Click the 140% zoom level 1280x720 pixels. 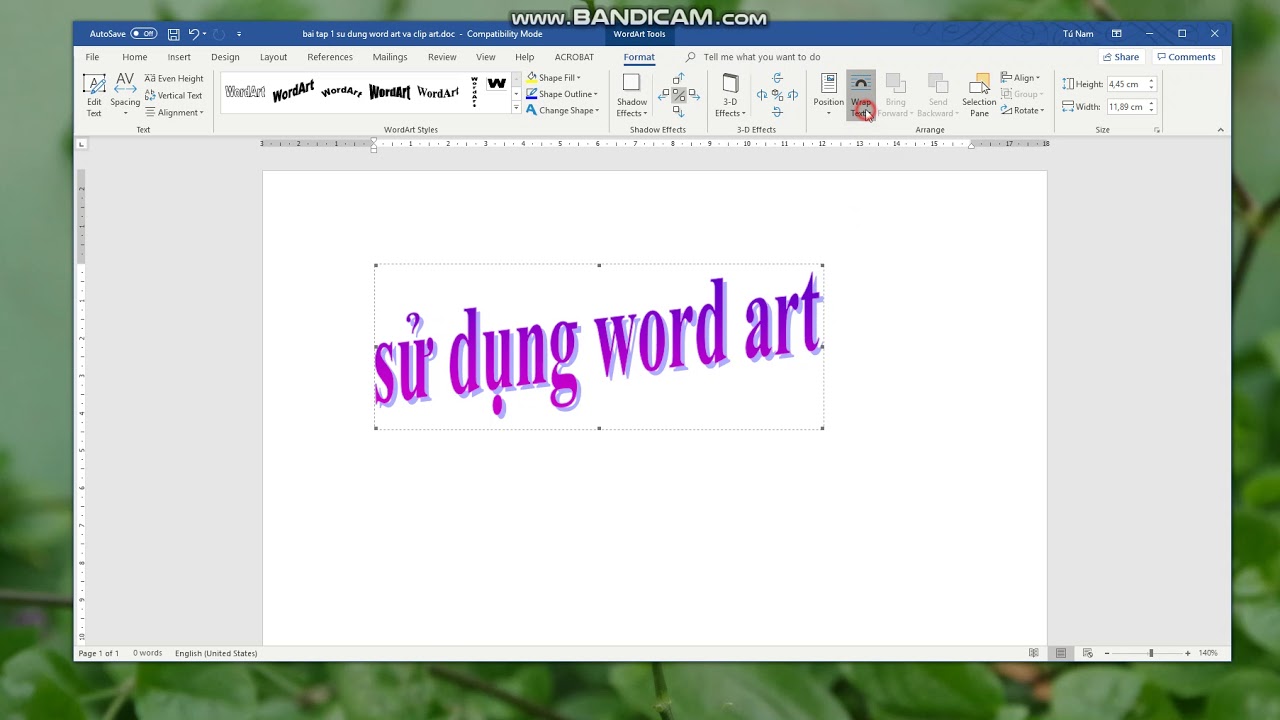coord(1208,653)
